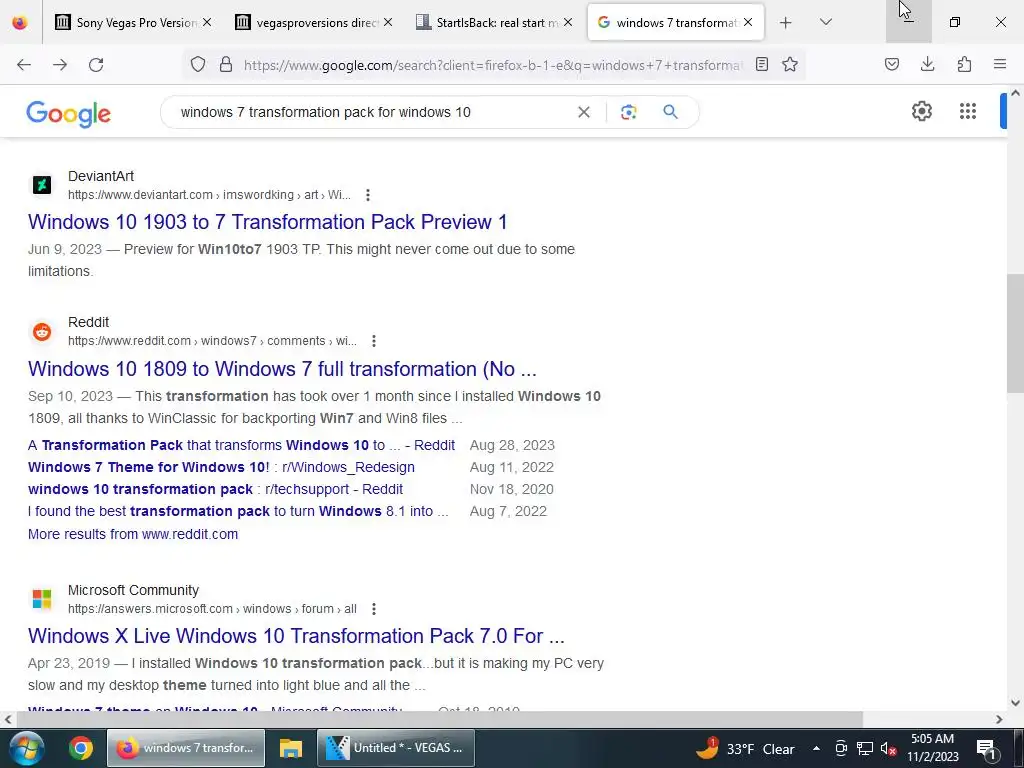
Task: Click the horizontal page scrollbar thumb
Action: 440,719
